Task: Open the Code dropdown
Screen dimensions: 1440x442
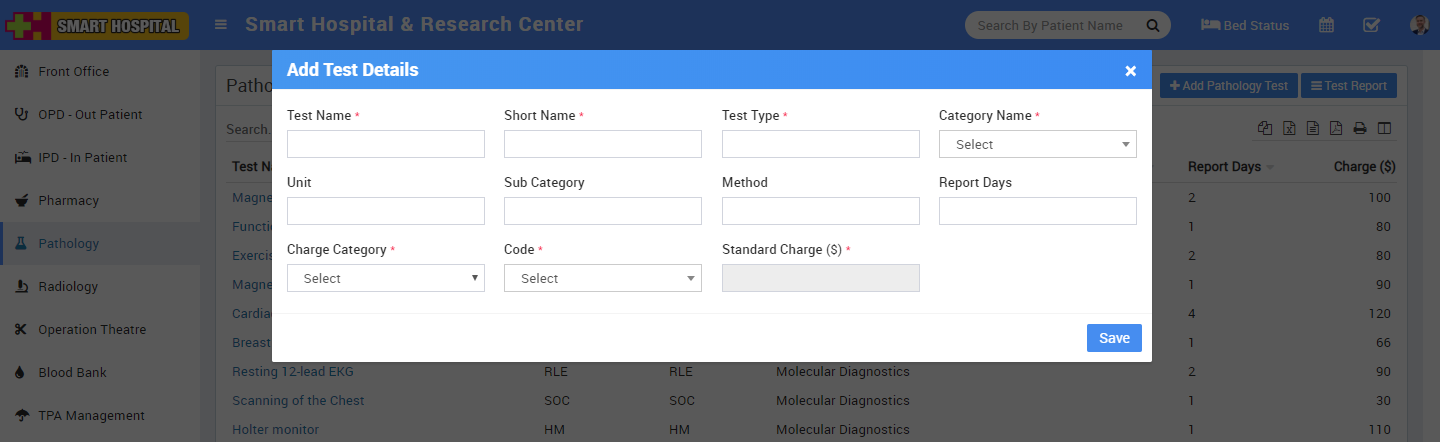Action: (602, 278)
